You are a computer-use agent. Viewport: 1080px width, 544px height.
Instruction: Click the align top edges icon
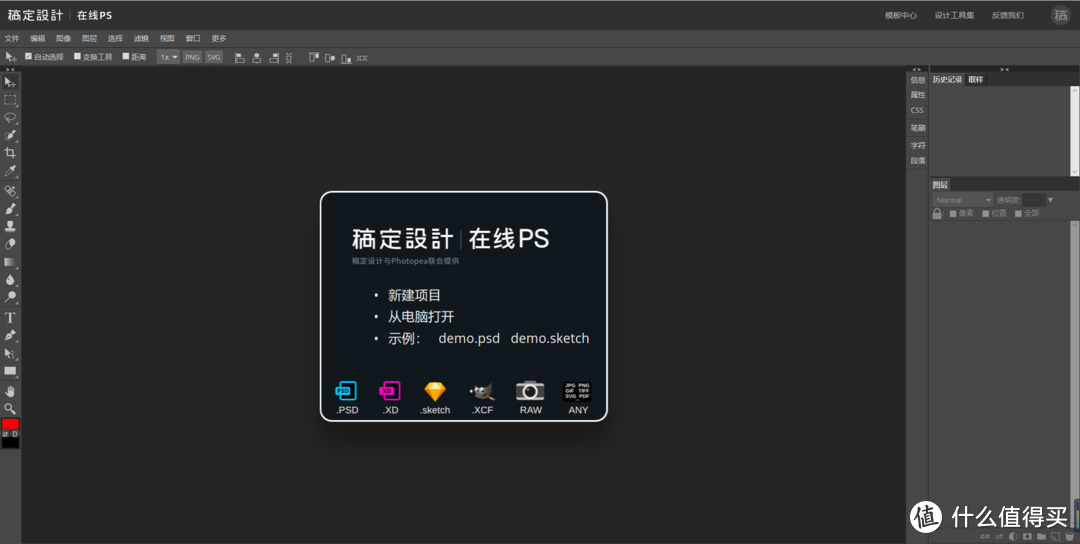tap(314, 57)
